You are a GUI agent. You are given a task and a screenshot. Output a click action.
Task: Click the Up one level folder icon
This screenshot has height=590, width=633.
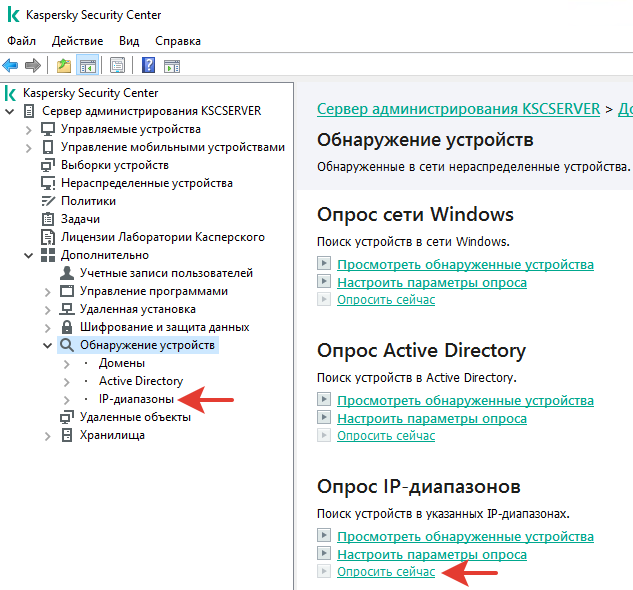pos(63,65)
